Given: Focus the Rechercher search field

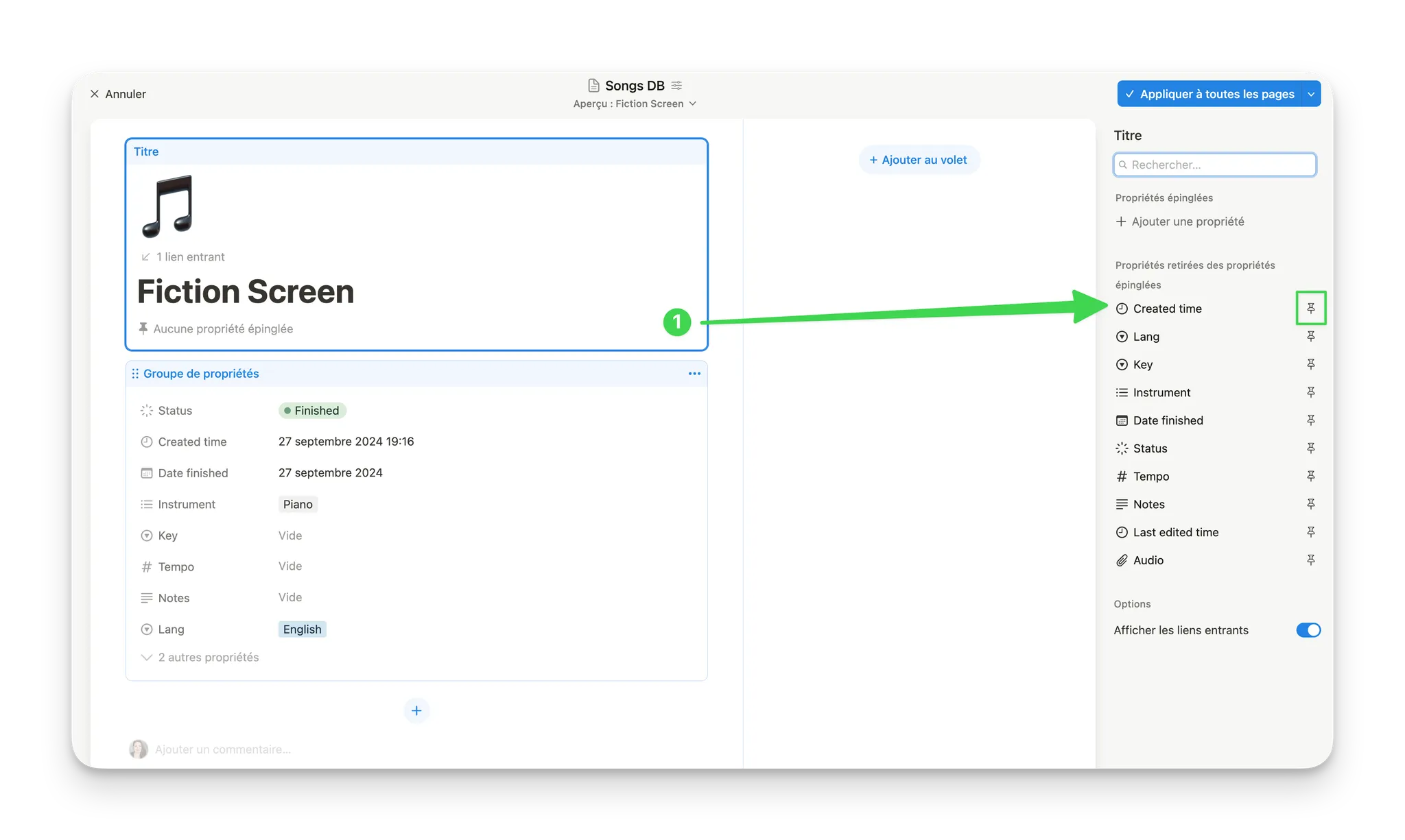Looking at the screenshot, I should 1214,165.
